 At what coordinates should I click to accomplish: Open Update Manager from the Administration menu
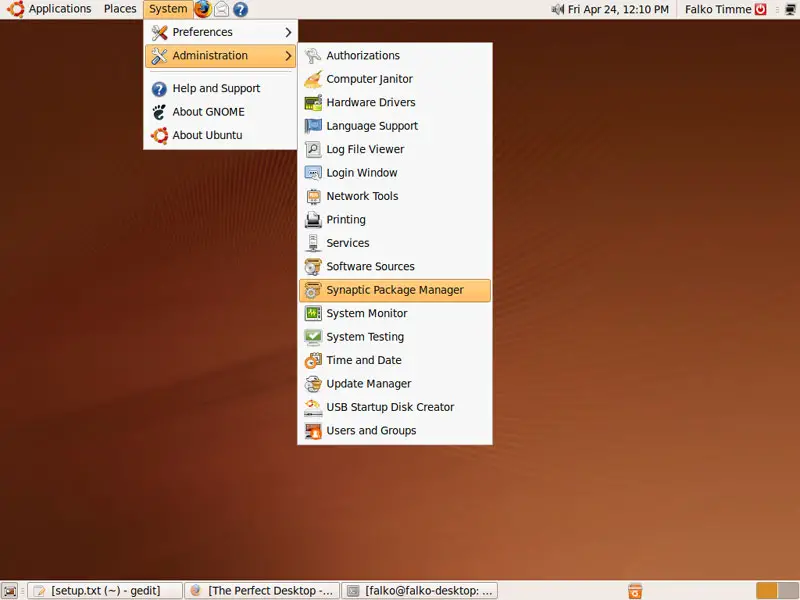[x=394, y=384]
